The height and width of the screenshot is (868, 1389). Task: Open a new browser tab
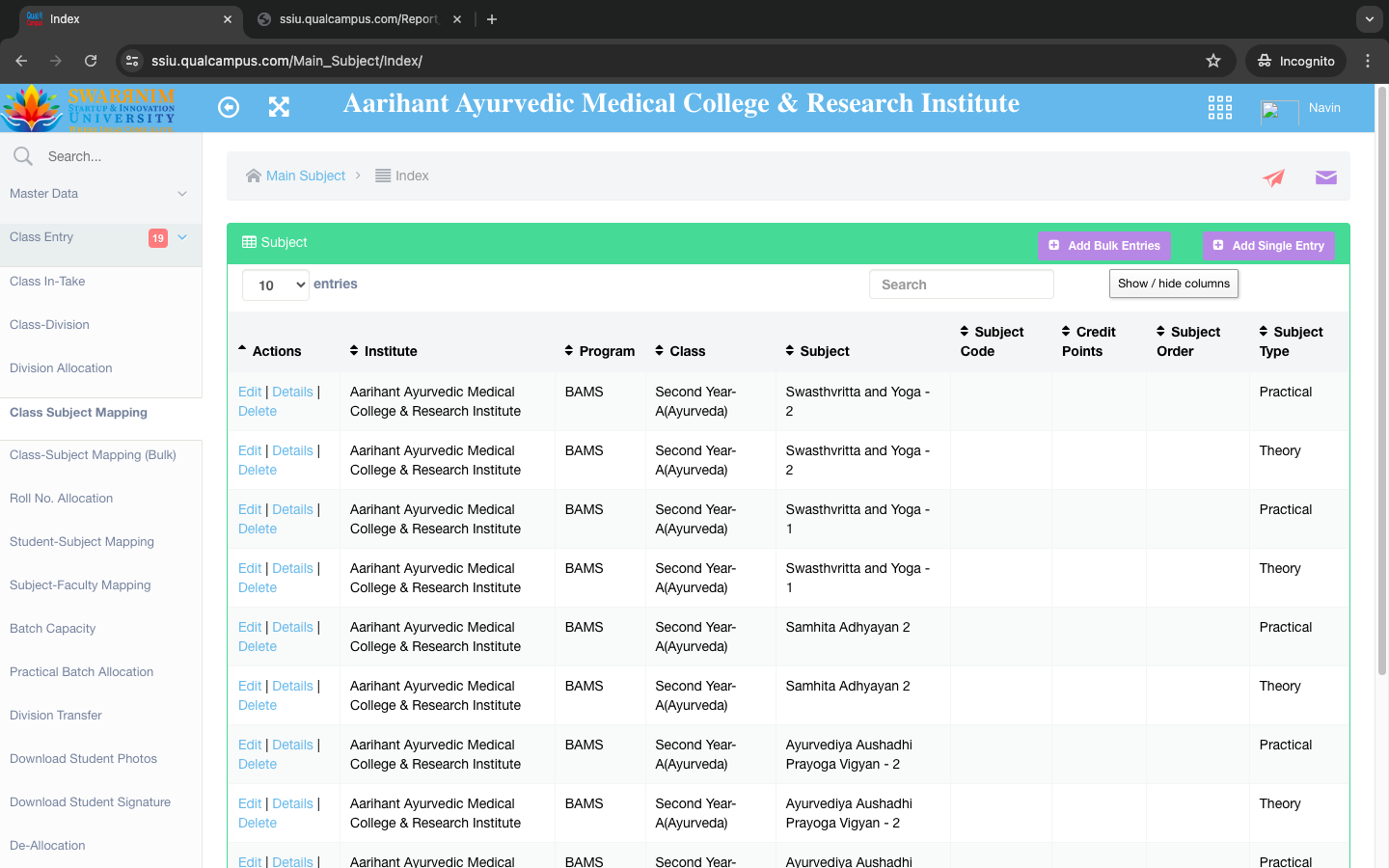tap(492, 19)
